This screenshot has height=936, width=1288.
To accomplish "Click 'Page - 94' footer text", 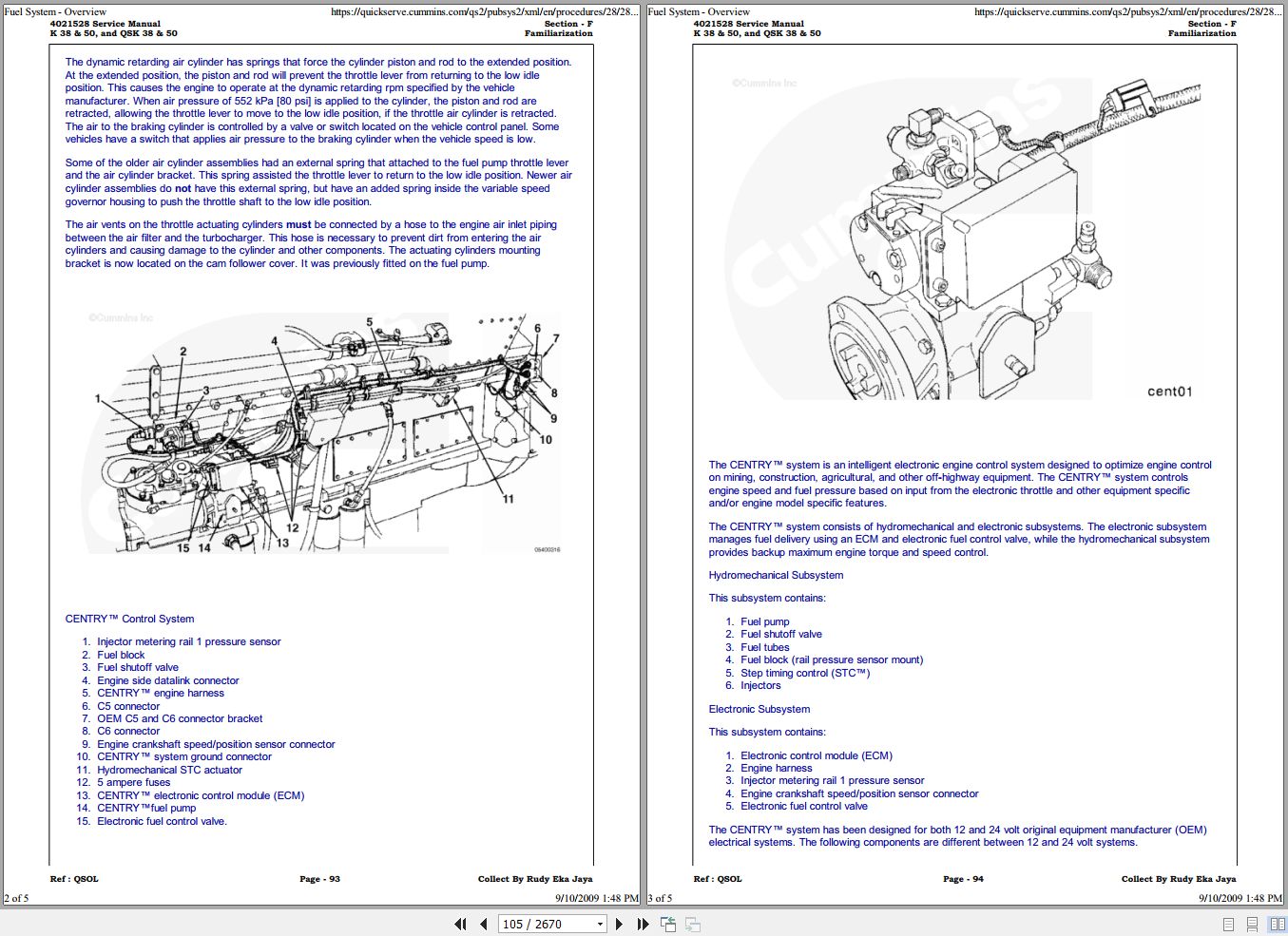I will click(963, 879).
